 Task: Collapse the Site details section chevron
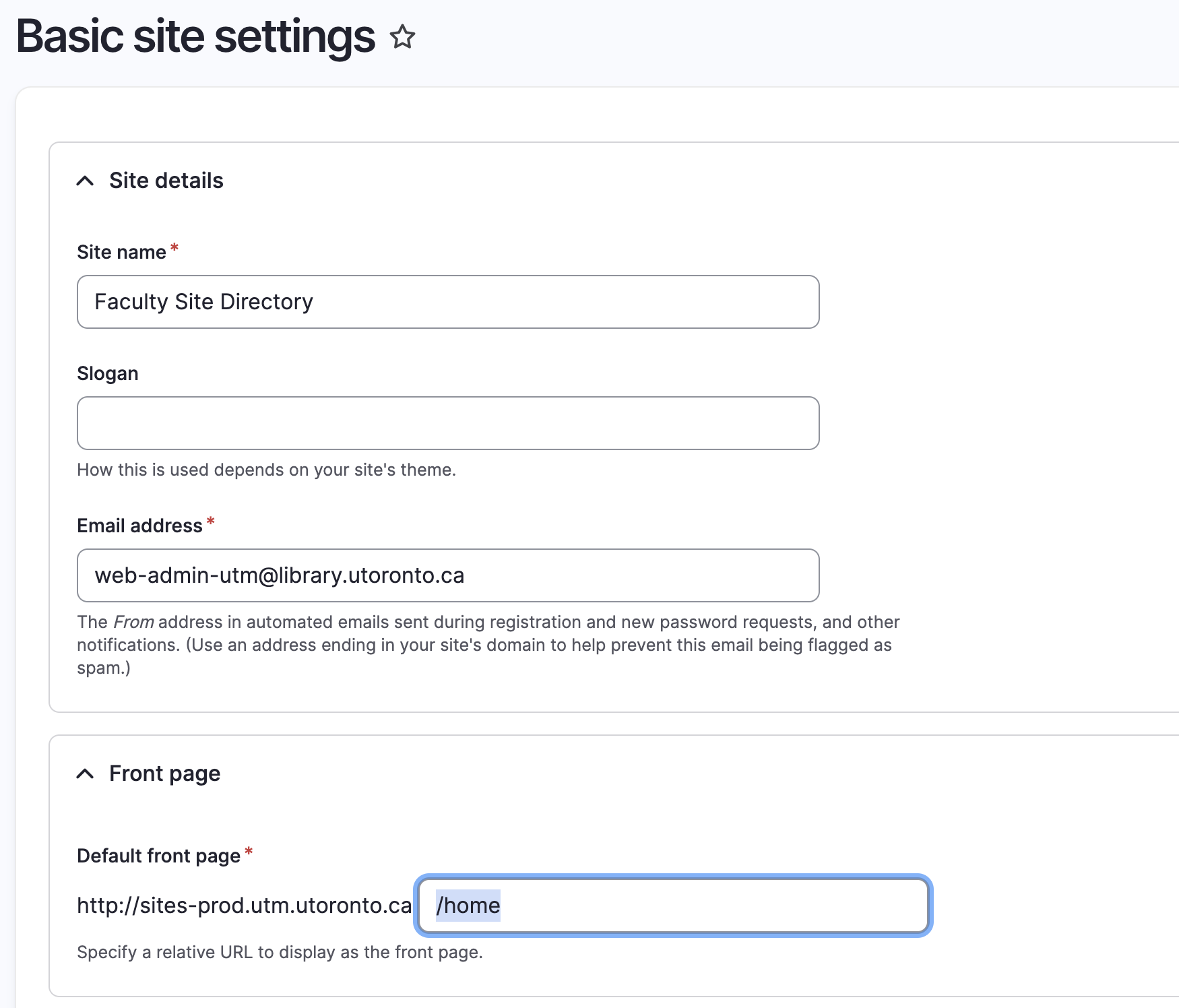tap(85, 181)
